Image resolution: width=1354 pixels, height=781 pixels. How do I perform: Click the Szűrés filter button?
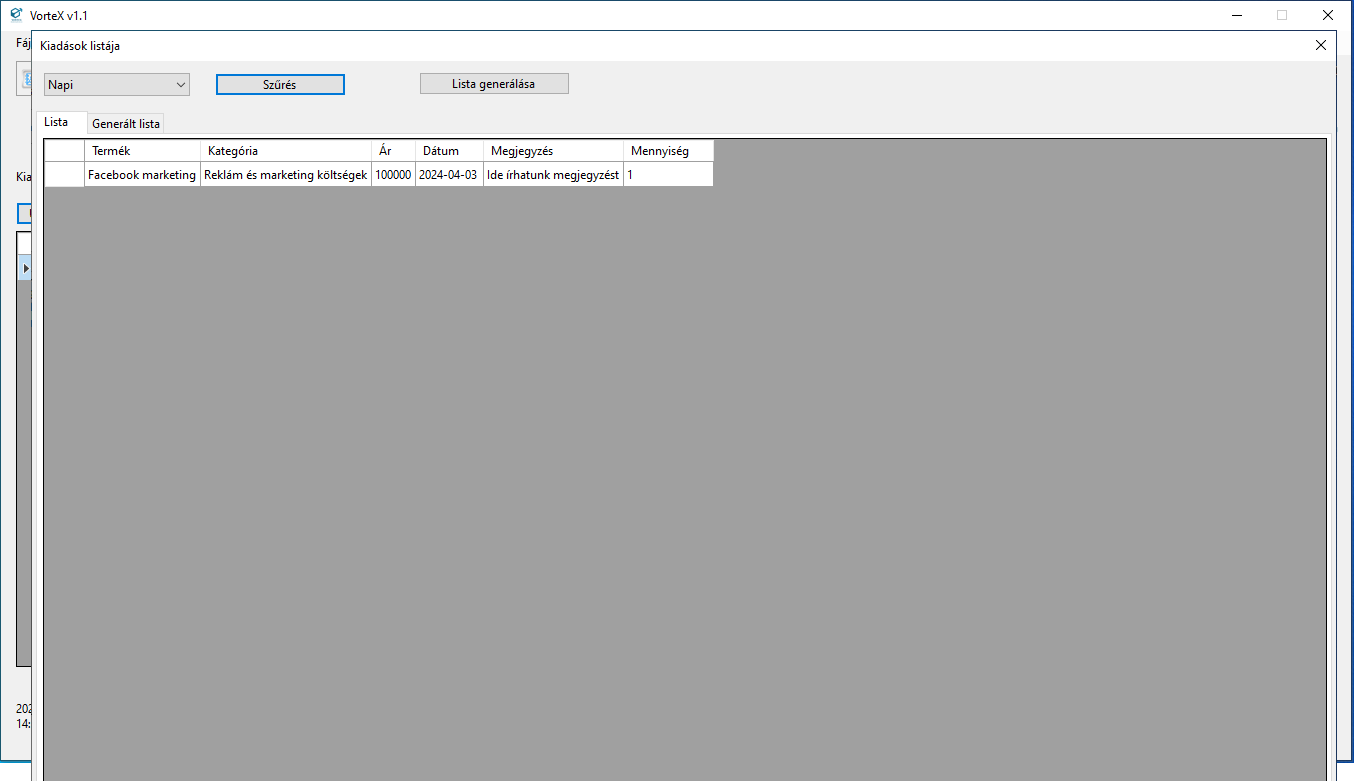click(280, 85)
